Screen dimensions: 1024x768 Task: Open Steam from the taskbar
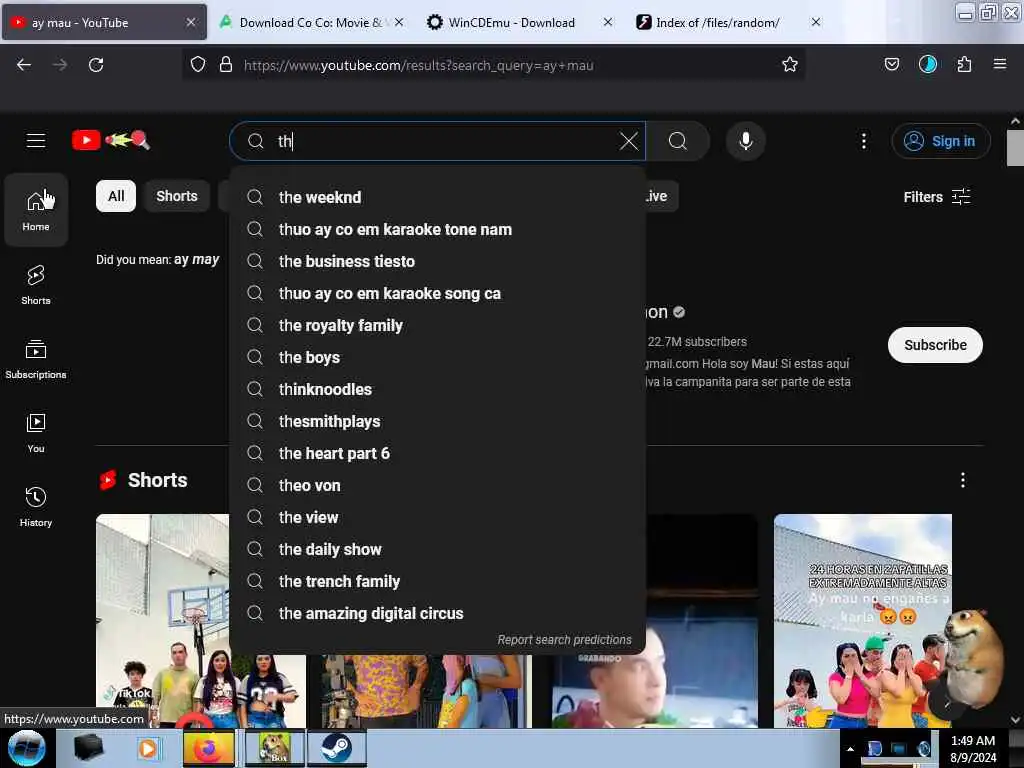(336, 748)
